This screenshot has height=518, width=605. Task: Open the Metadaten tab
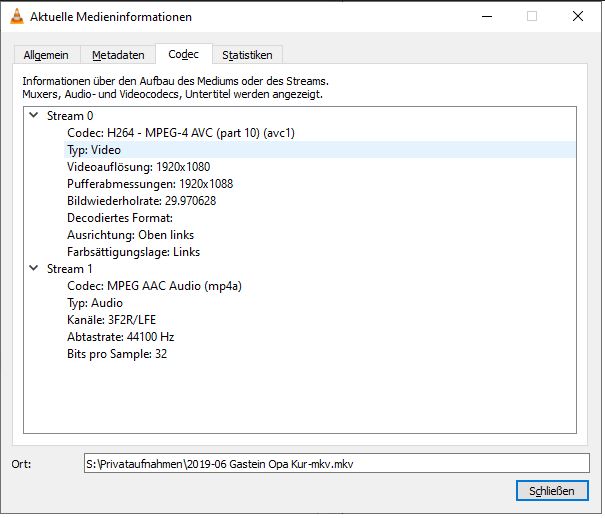tap(118, 55)
